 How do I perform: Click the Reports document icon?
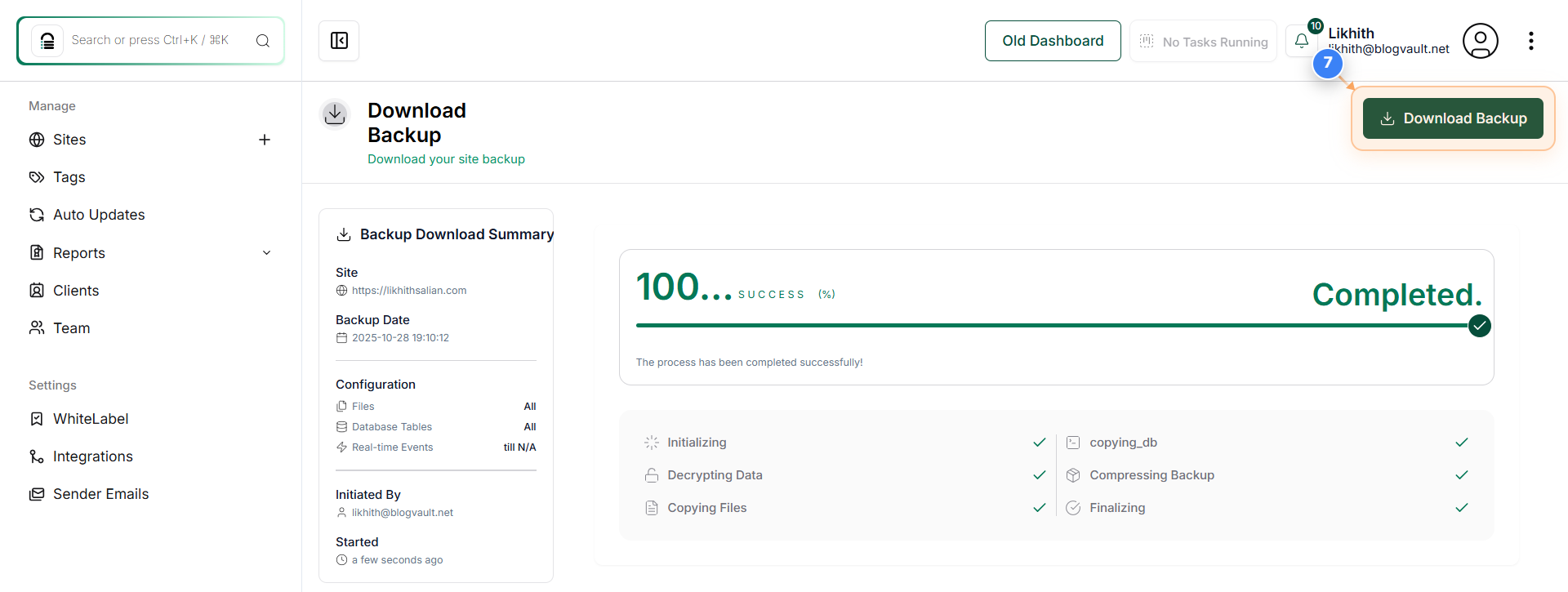pos(37,252)
